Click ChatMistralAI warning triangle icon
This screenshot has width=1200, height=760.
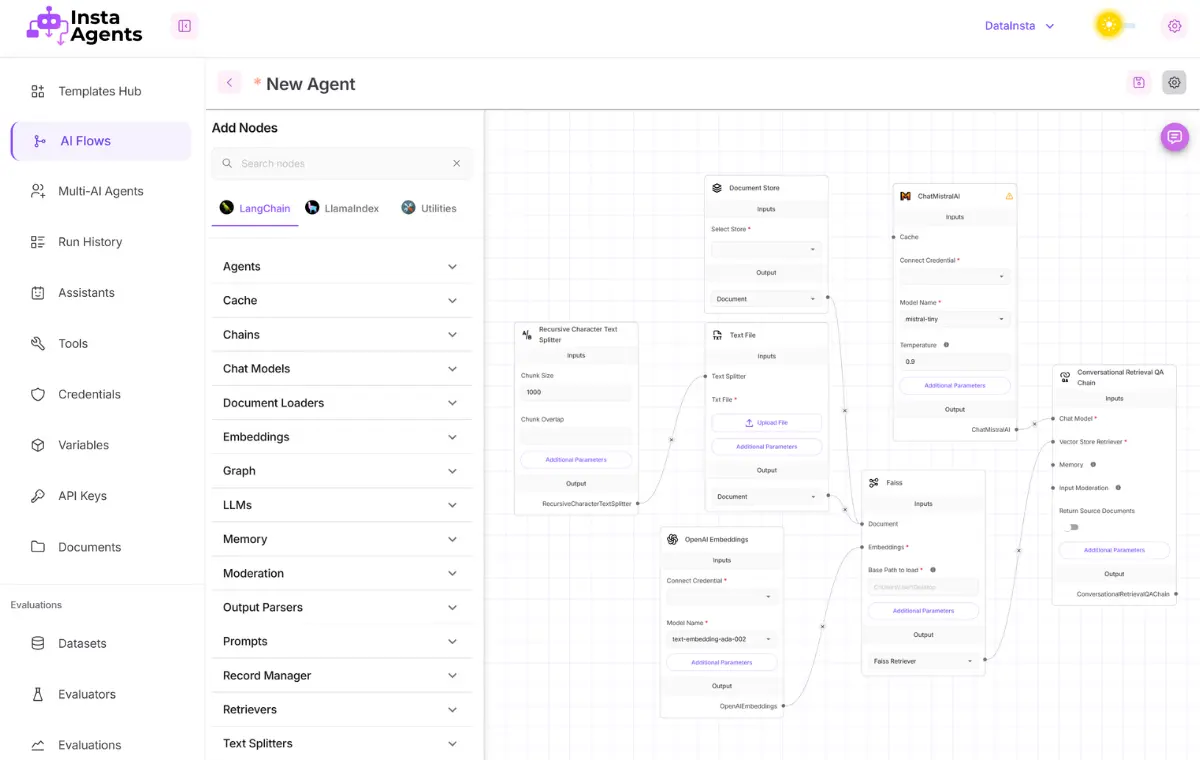point(1009,196)
